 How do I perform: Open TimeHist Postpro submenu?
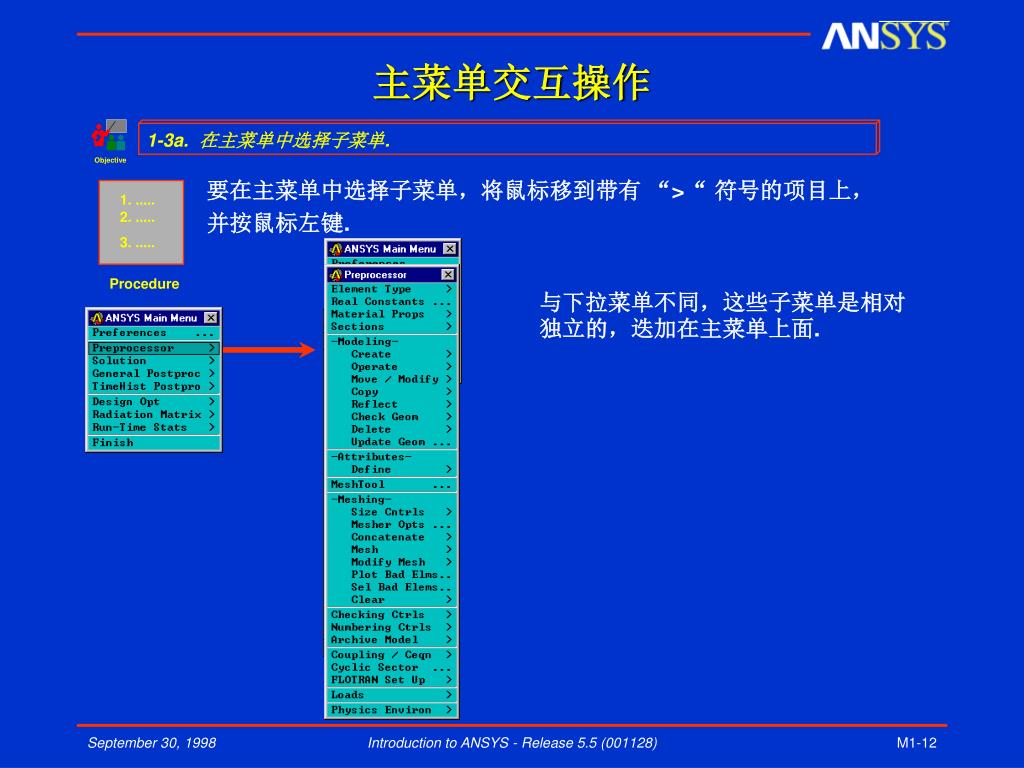coord(153,386)
